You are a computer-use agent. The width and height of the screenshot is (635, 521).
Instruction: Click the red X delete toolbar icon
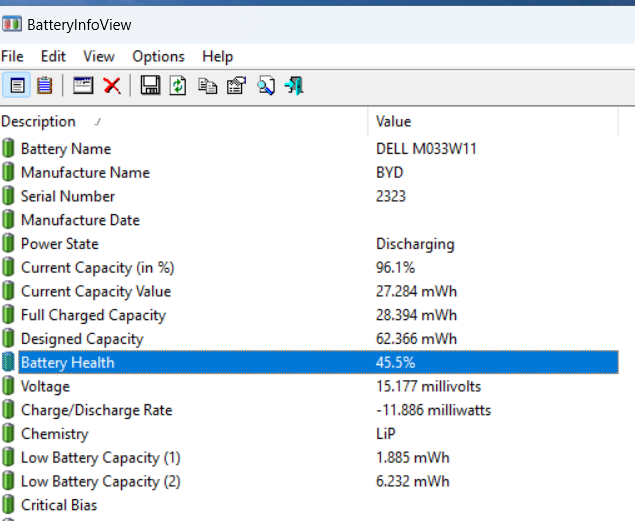112,85
